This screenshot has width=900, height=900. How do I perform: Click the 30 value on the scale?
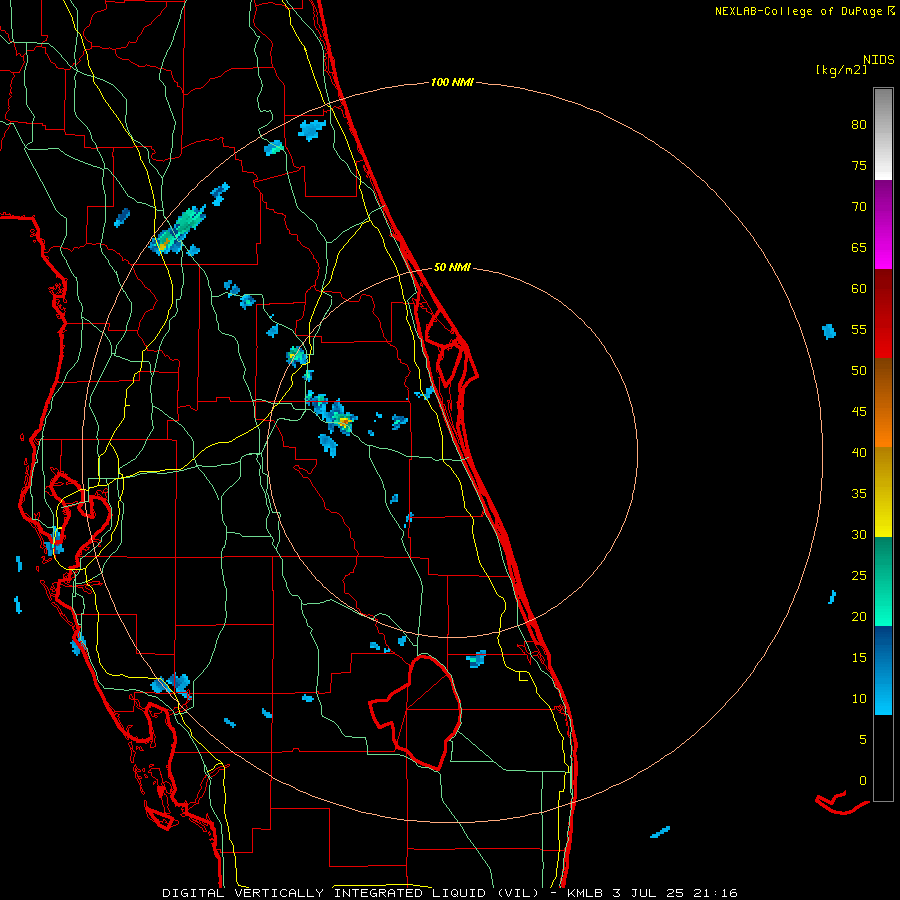[859, 534]
